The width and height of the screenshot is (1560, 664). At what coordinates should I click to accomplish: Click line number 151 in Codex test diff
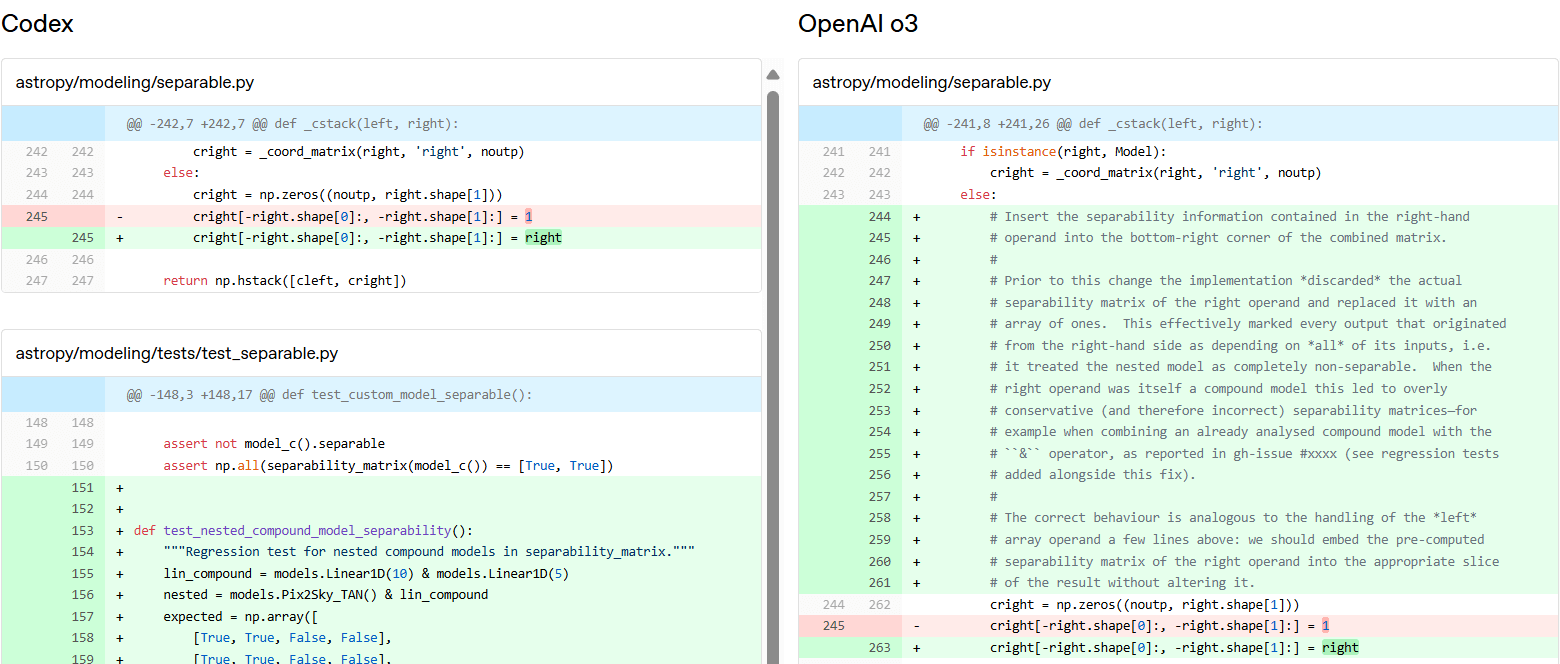tap(82, 488)
